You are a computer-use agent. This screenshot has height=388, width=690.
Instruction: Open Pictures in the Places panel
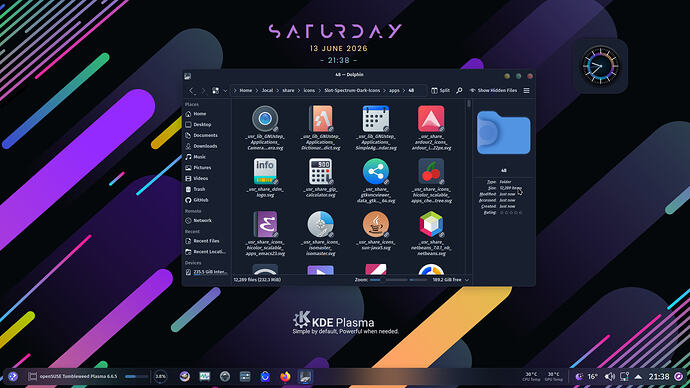(x=206, y=168)
